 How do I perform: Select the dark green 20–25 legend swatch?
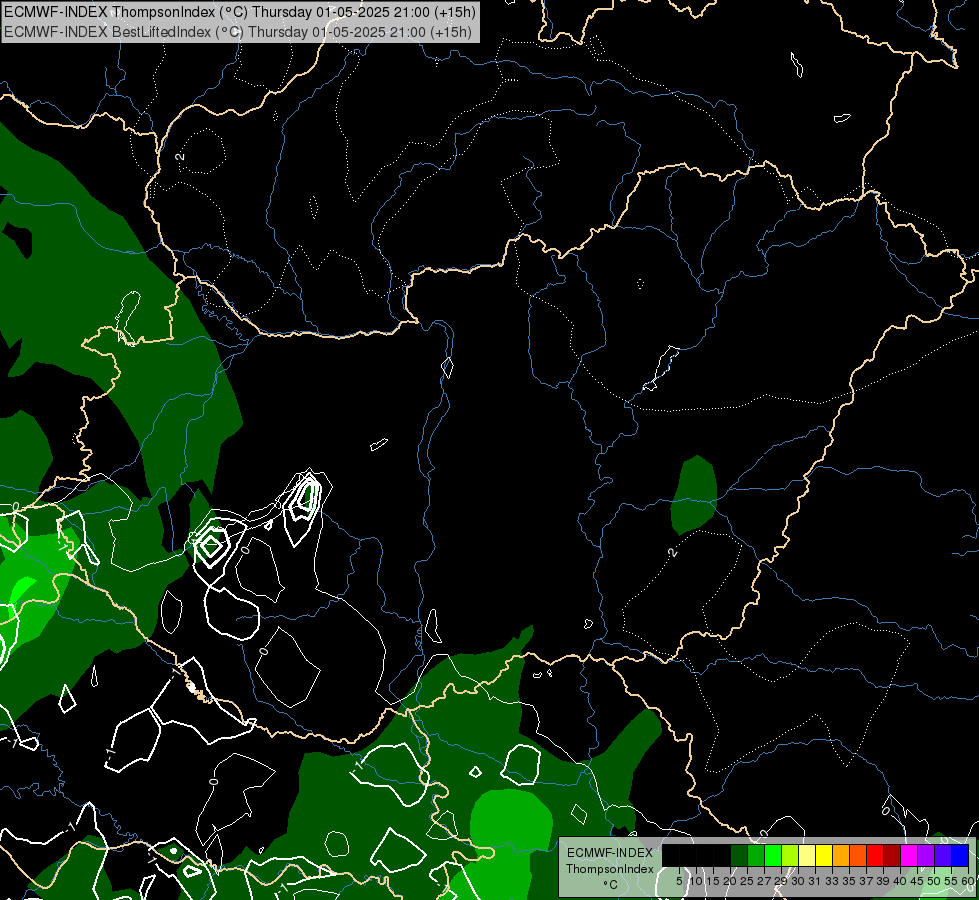(739, 855)
